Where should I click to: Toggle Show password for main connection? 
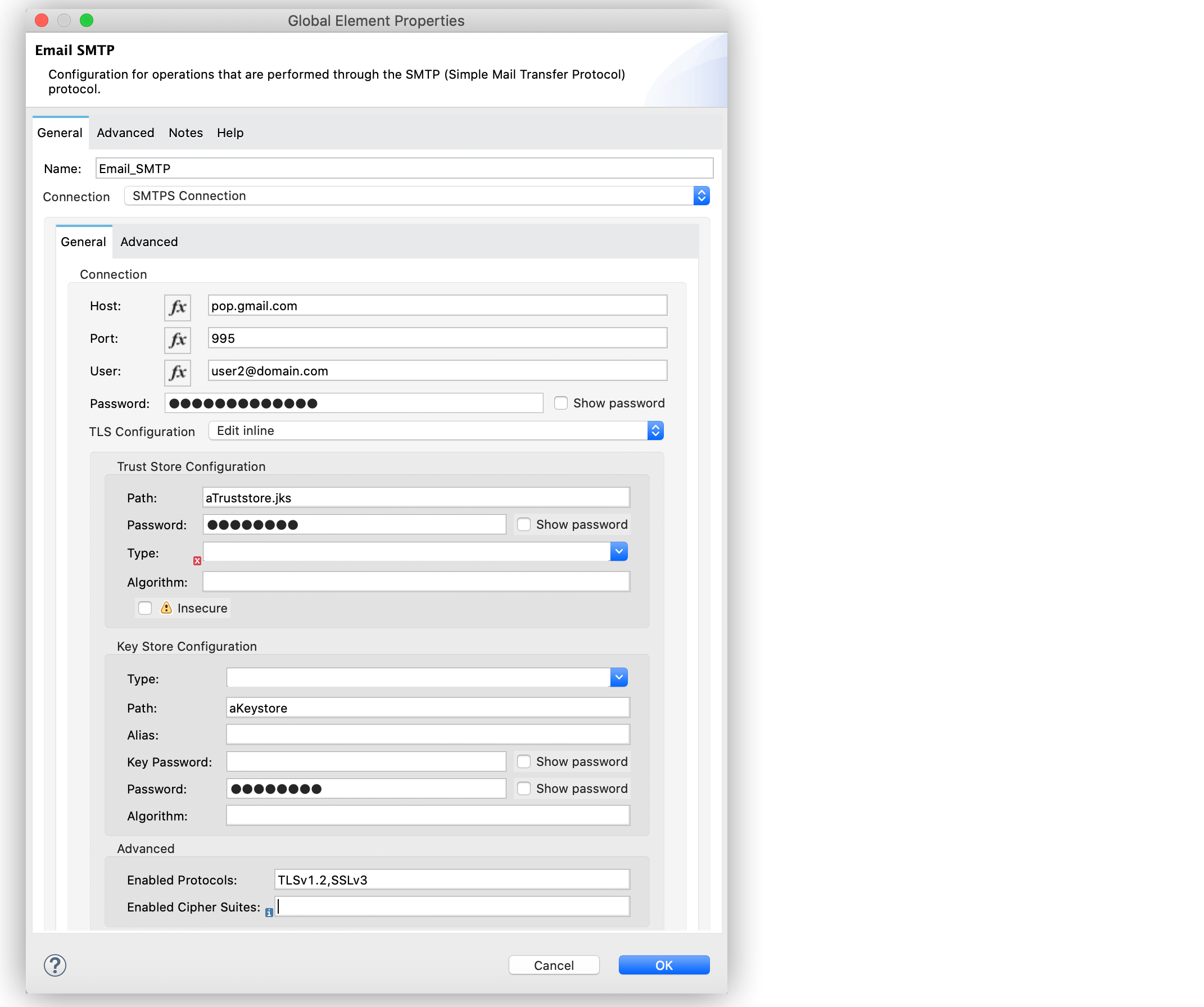[561, 403]
